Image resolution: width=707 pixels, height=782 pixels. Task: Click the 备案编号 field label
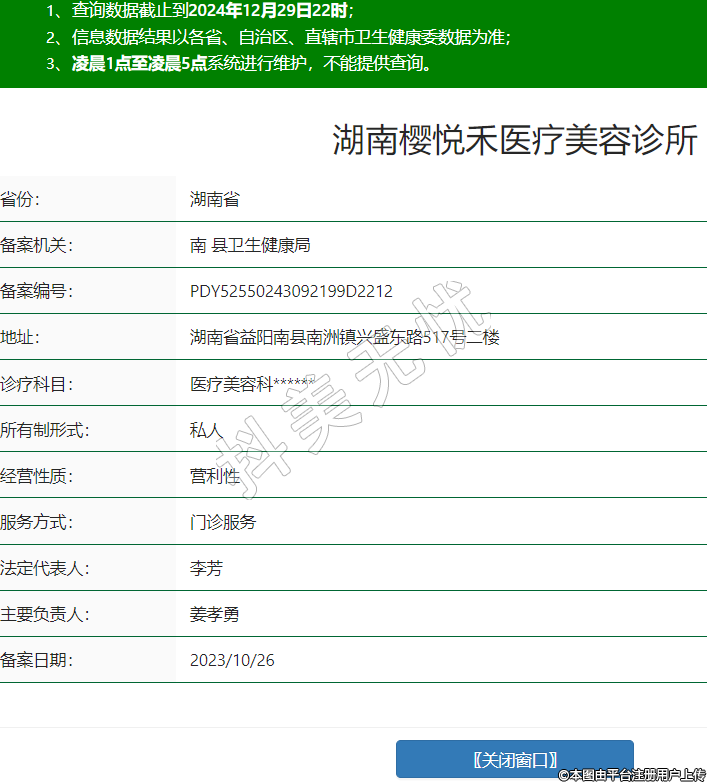[37, 291]
